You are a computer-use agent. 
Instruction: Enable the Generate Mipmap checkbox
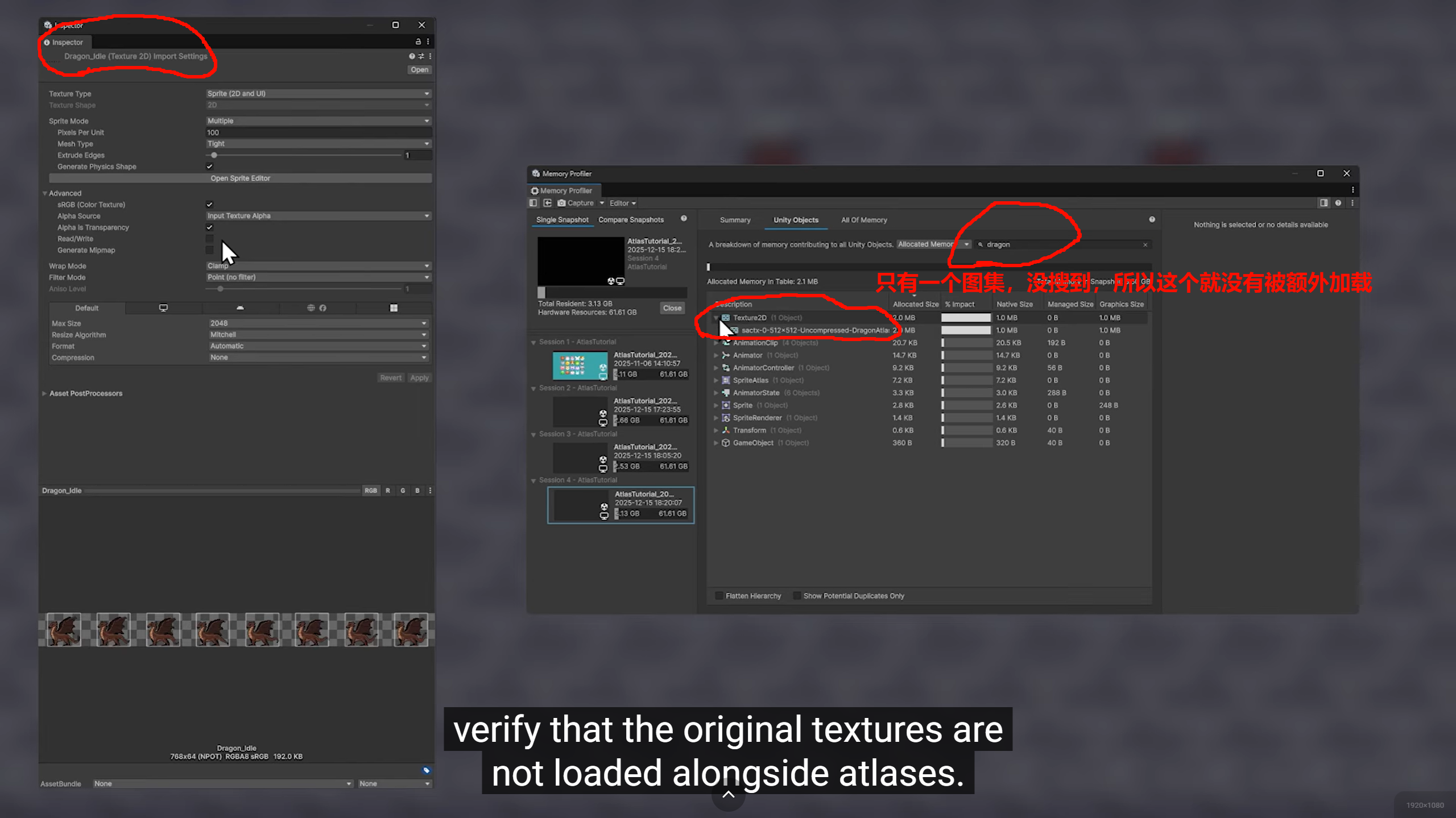click(x=209, y=250)
